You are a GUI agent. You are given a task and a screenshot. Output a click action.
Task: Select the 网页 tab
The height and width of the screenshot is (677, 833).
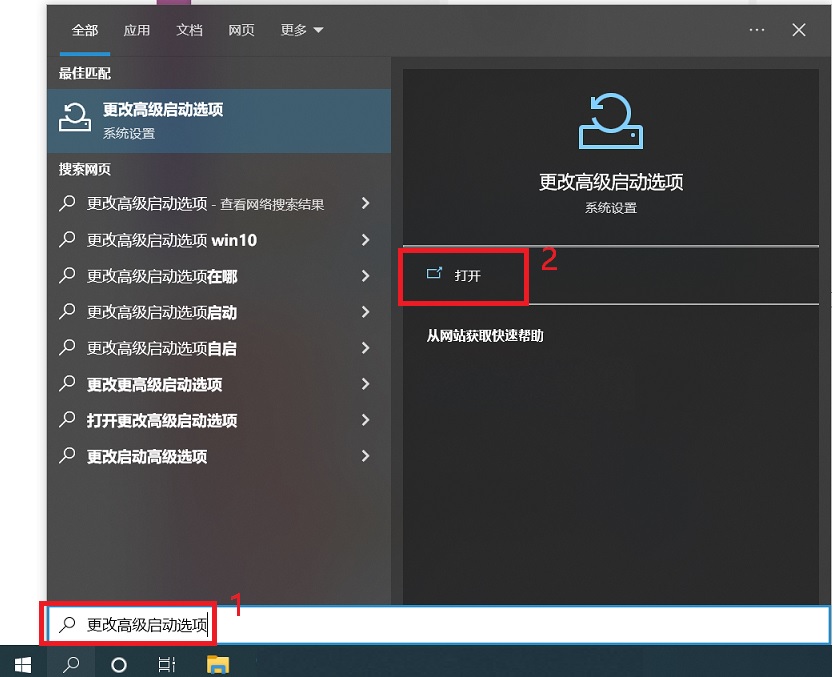(241, 30)
